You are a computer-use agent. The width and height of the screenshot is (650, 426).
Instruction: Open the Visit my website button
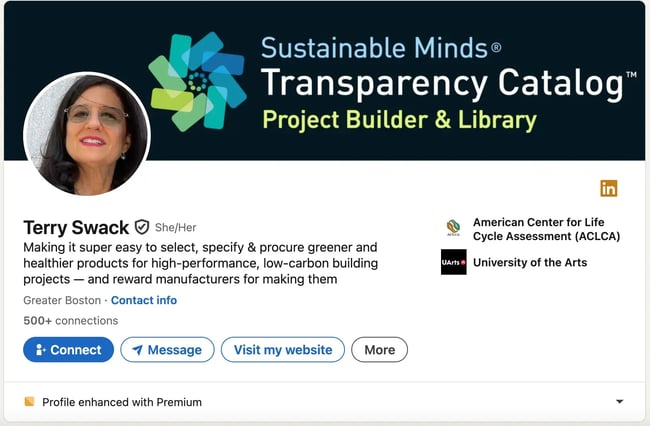coord(283,350)
